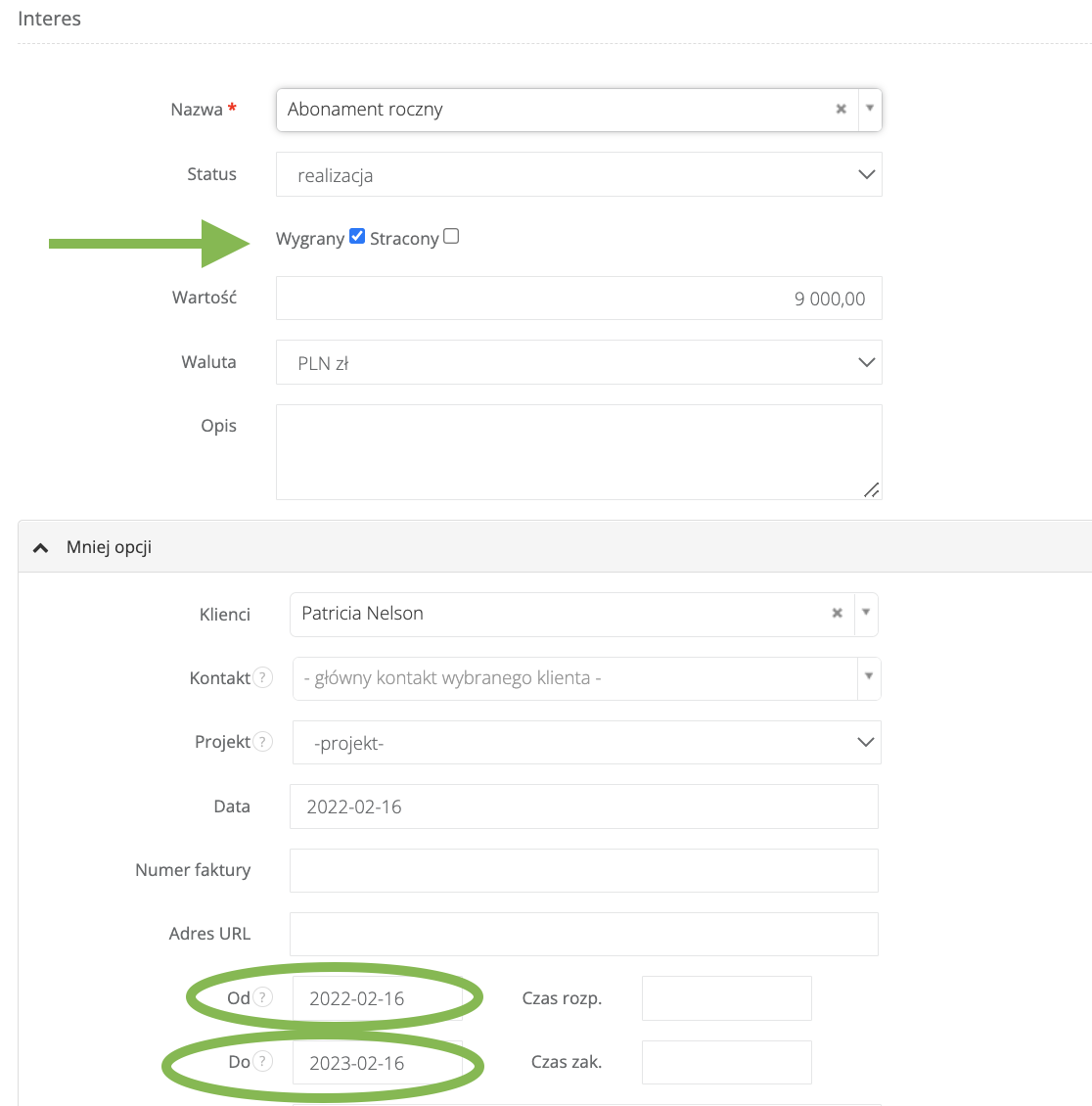This screenshot has height=1106, width=1092.
Task: Open the Waluta currency dropdown
Action: (578, 362)
